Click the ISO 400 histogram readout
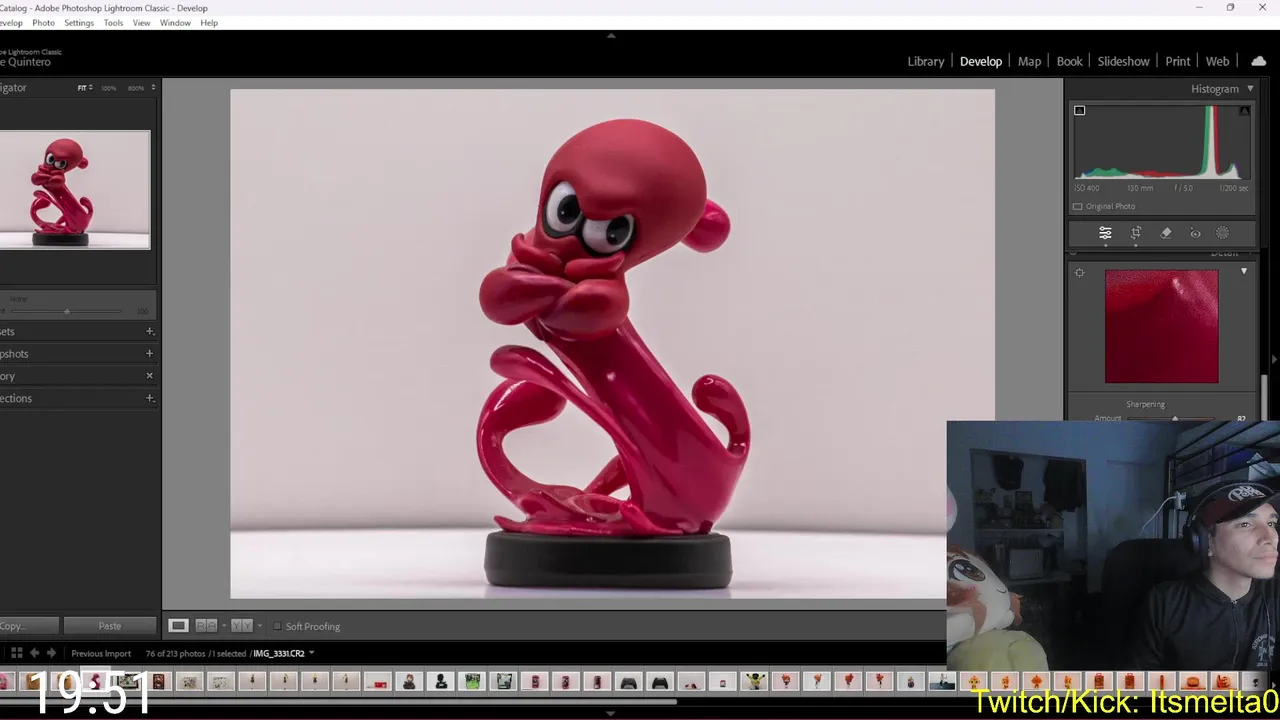The width and height of the screenshot is (1280, 720). tap(1087, 188)
